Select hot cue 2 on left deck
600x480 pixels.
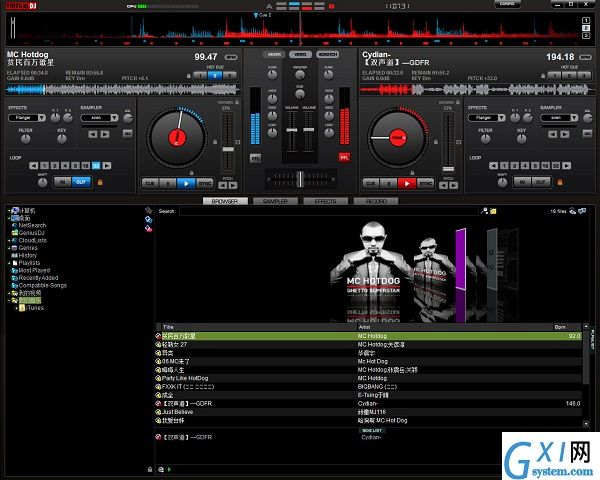coord(215,76)
